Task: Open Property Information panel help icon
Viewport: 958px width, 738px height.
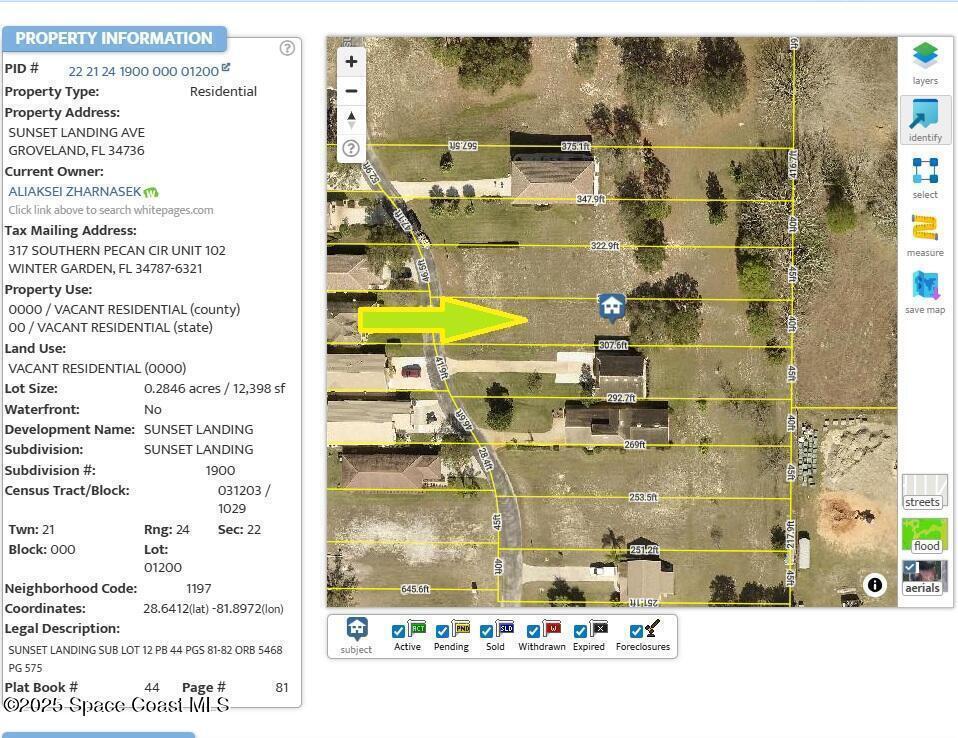Action: point(287,48)
